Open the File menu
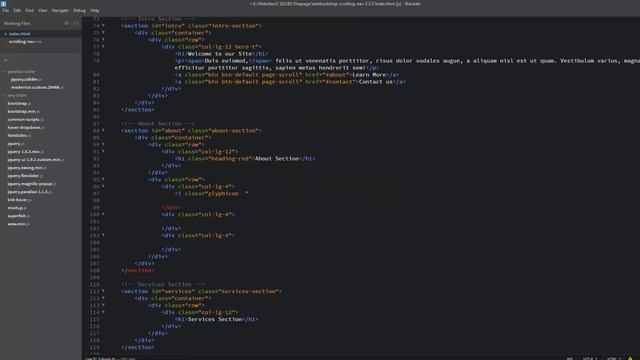Image resolution: width=640 pixels, height=360 pixels. coord(5,11)
